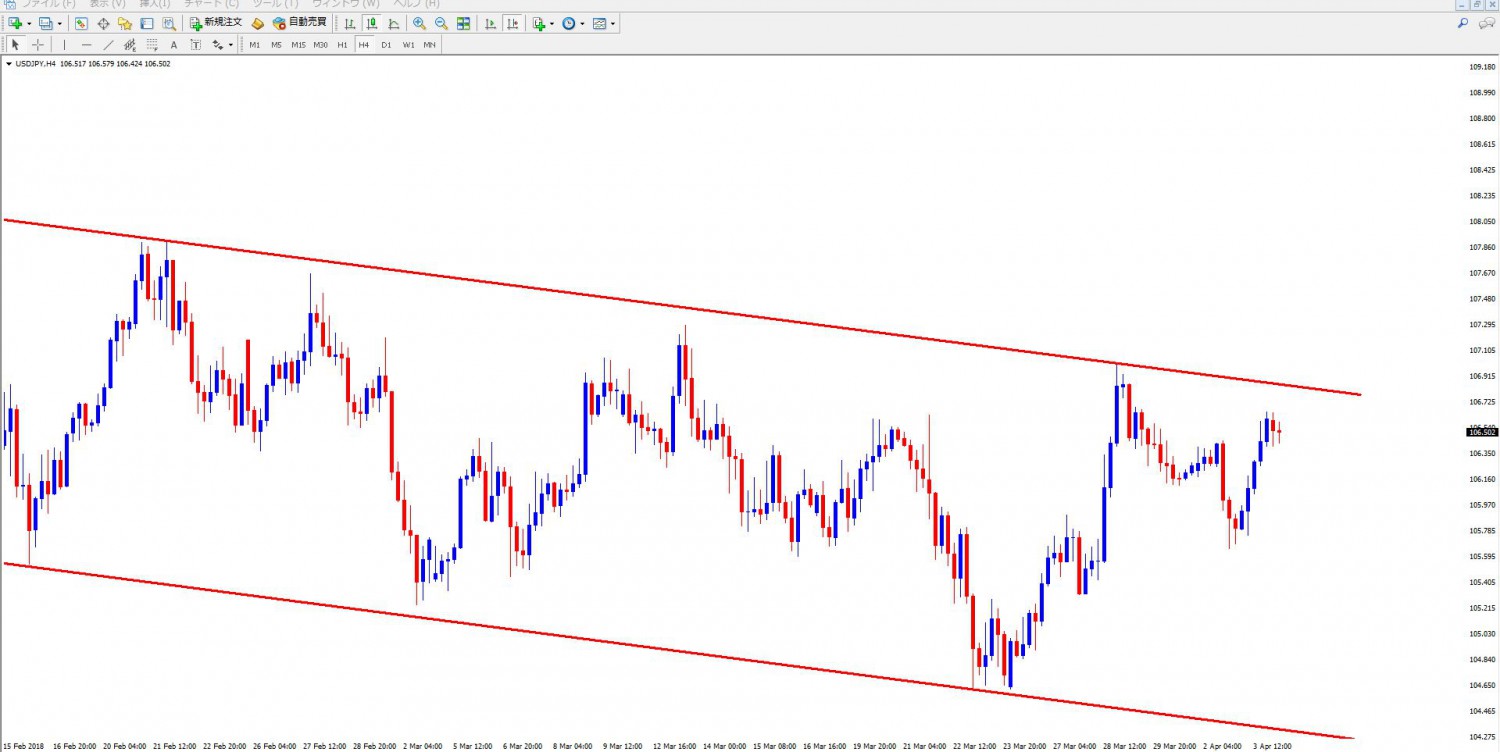The width and height of the screenshot is (1500, 752).
Task: Select the Fibonacci retracement tool
Action: pyautogui.click(x=152, y=45)
